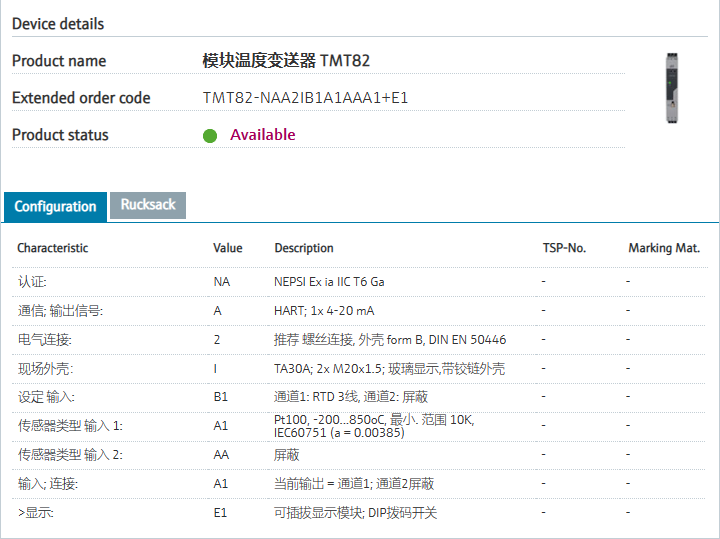Click the product name 模块温度变送器 TMT82
Viewport: 720px width, 539px height.
point(286,61)
